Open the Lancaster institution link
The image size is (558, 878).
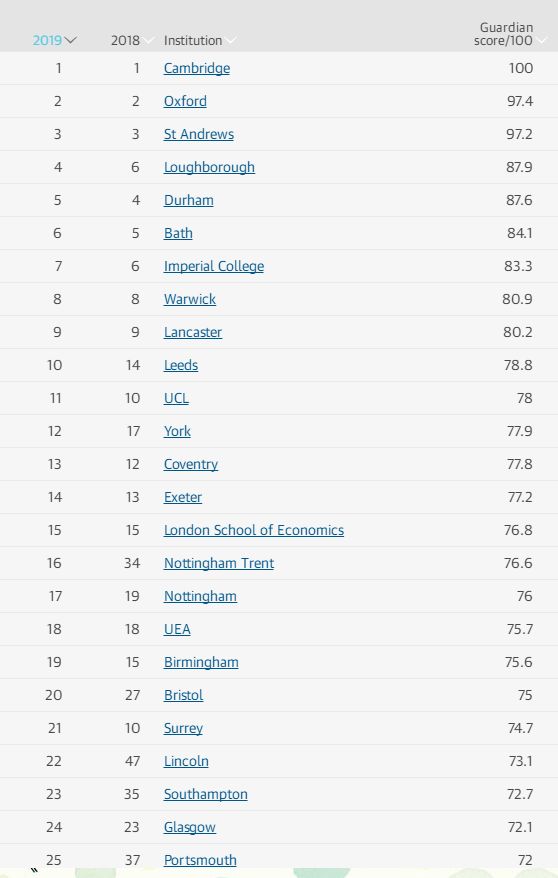[193, 333]
